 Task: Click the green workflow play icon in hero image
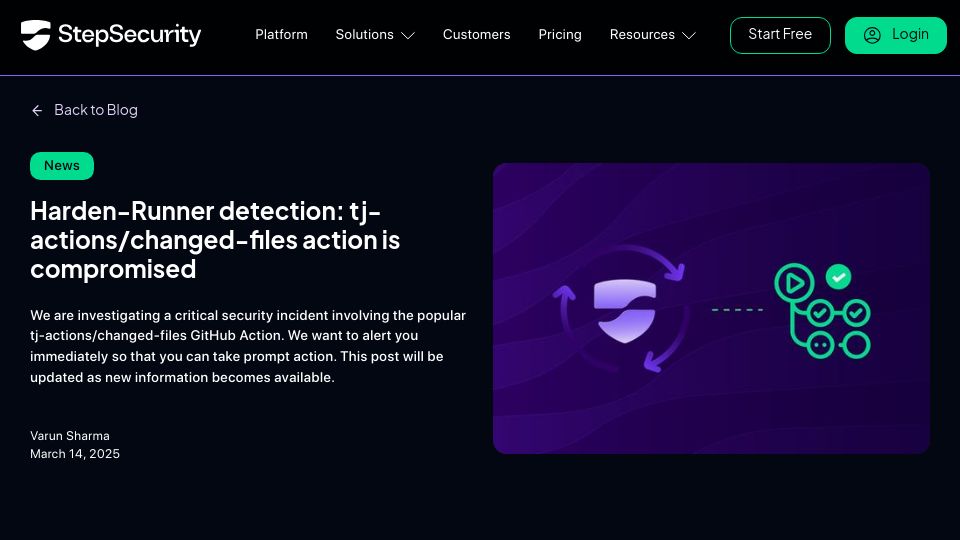794,283
